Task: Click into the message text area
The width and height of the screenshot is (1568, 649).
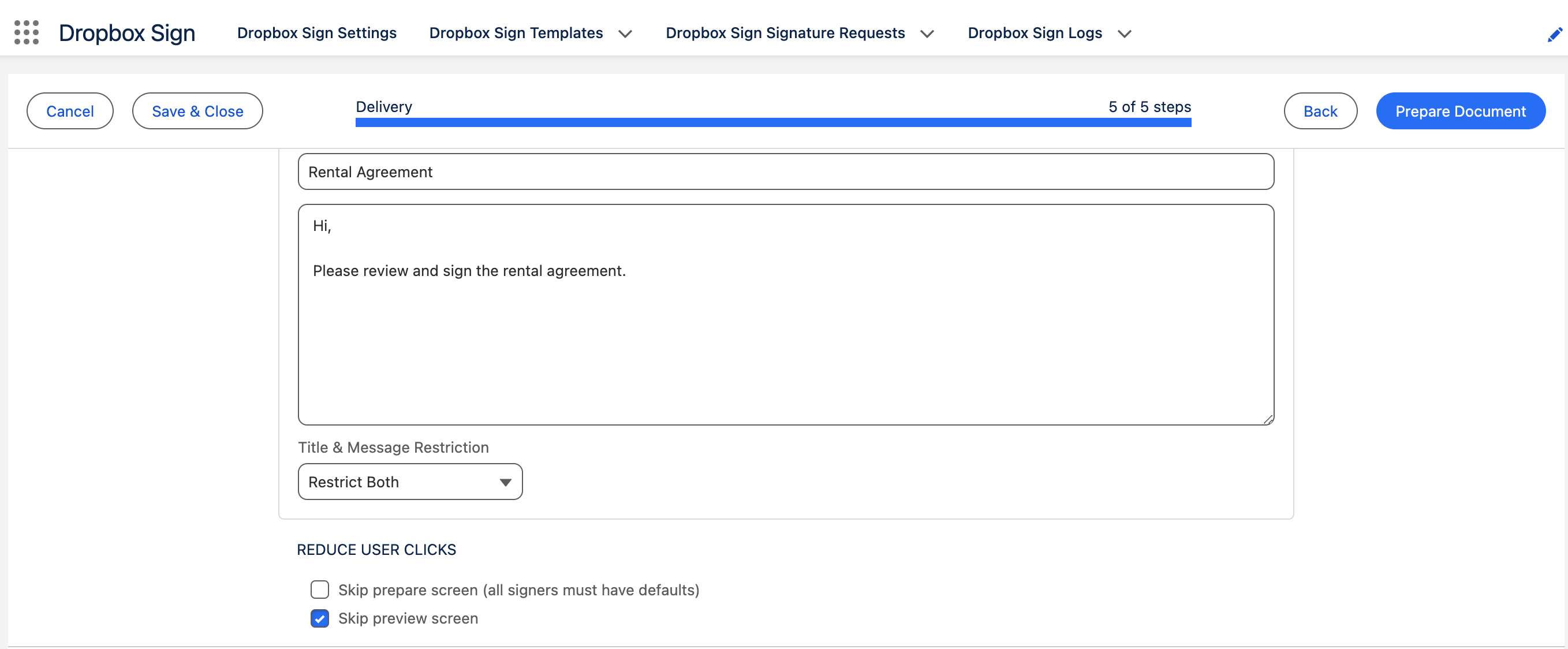Action: (x=785, y=314)
